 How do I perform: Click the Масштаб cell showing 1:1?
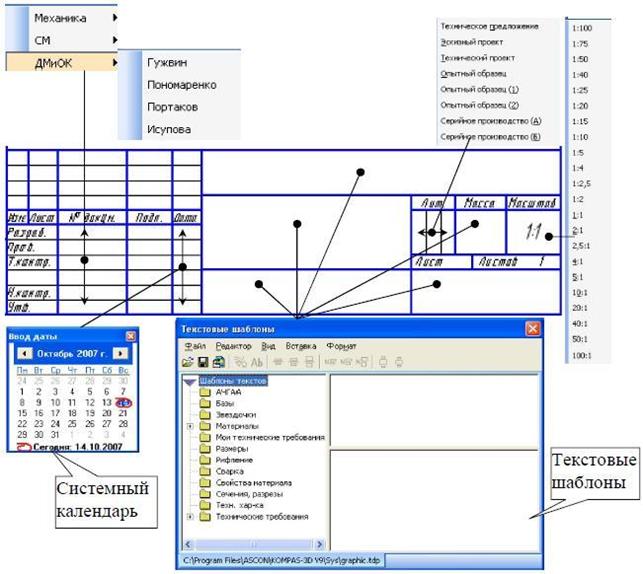[x=533, y=232]
